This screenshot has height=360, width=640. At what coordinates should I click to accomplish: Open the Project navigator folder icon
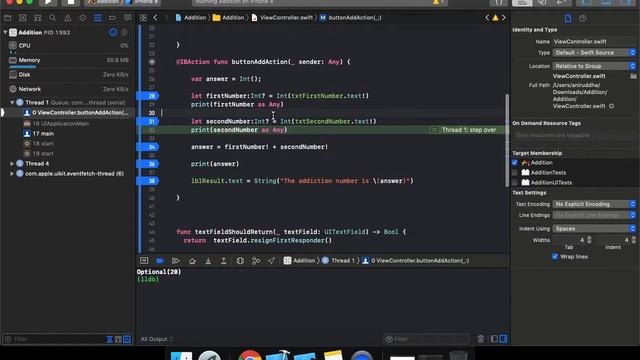(x=7, y=18)
